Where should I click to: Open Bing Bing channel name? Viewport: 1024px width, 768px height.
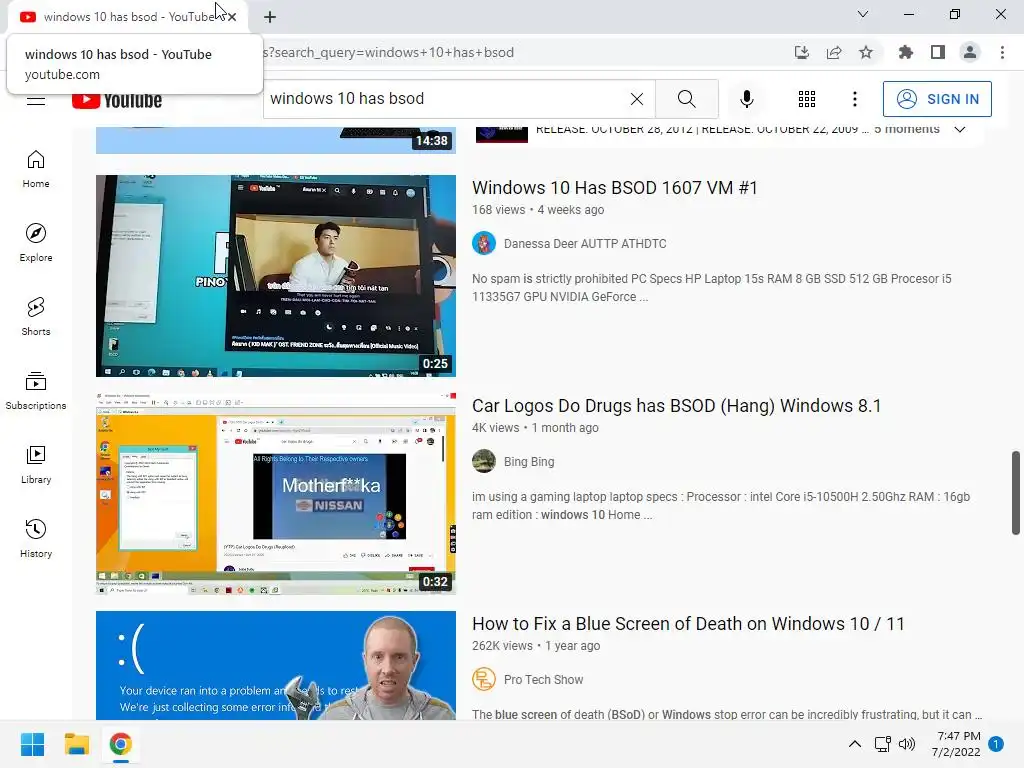coord(529,462)
